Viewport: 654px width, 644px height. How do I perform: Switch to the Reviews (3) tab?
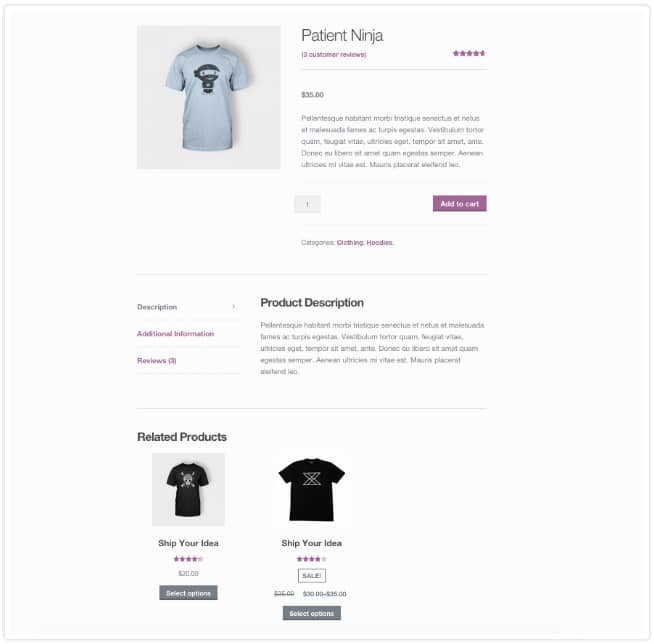tap(157, 361)
